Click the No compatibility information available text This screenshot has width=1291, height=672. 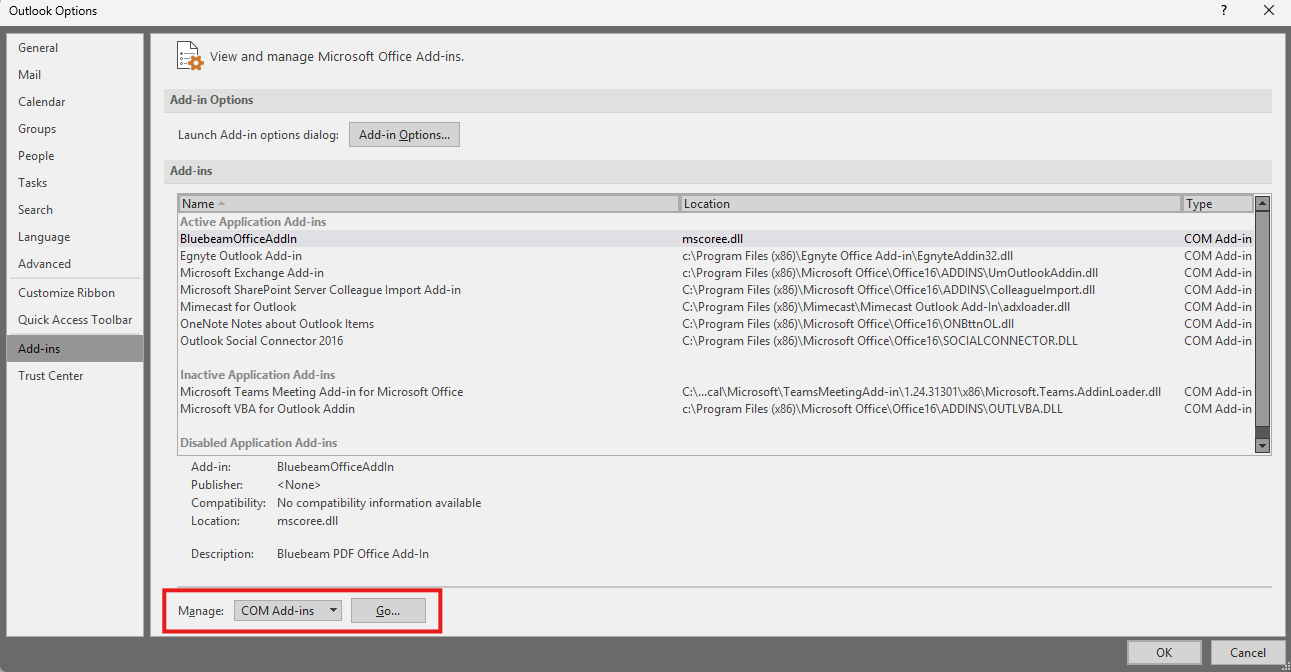click(379, 503)
